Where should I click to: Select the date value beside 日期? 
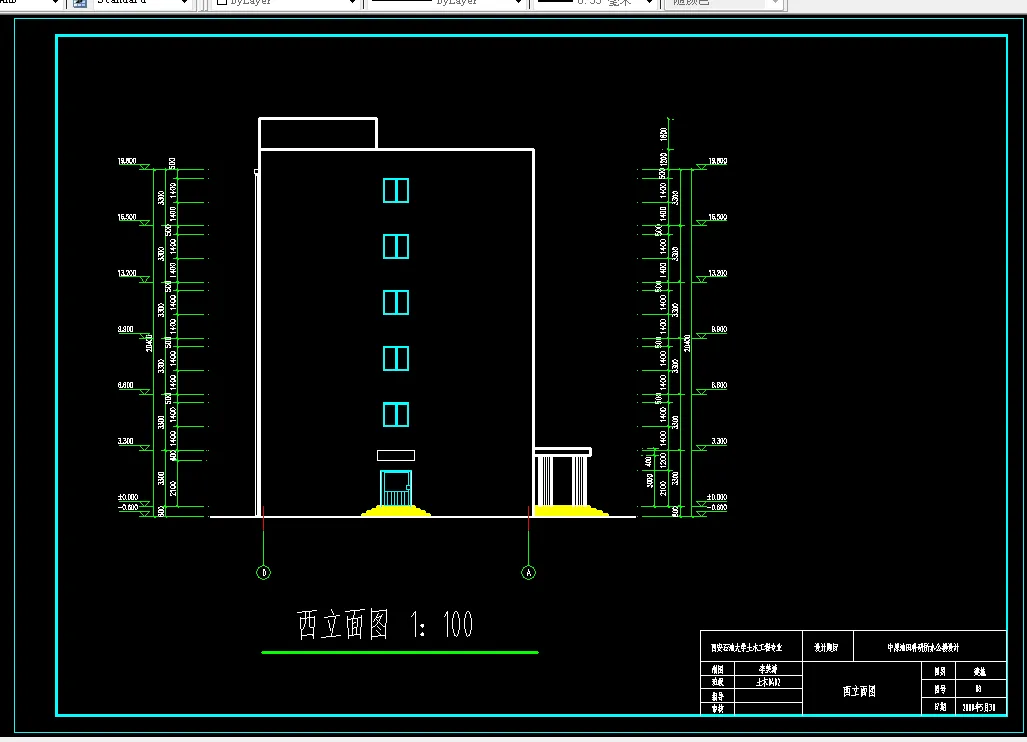(979, 707)
